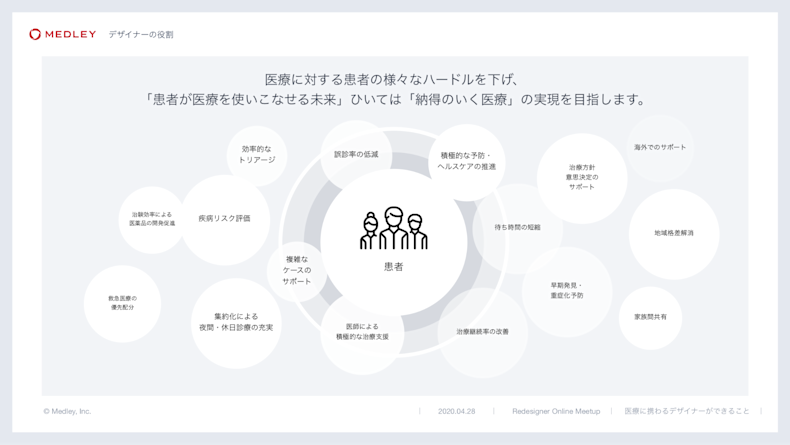
Task: Select the header text デザイナーの役割
Action: click(141, 35)
